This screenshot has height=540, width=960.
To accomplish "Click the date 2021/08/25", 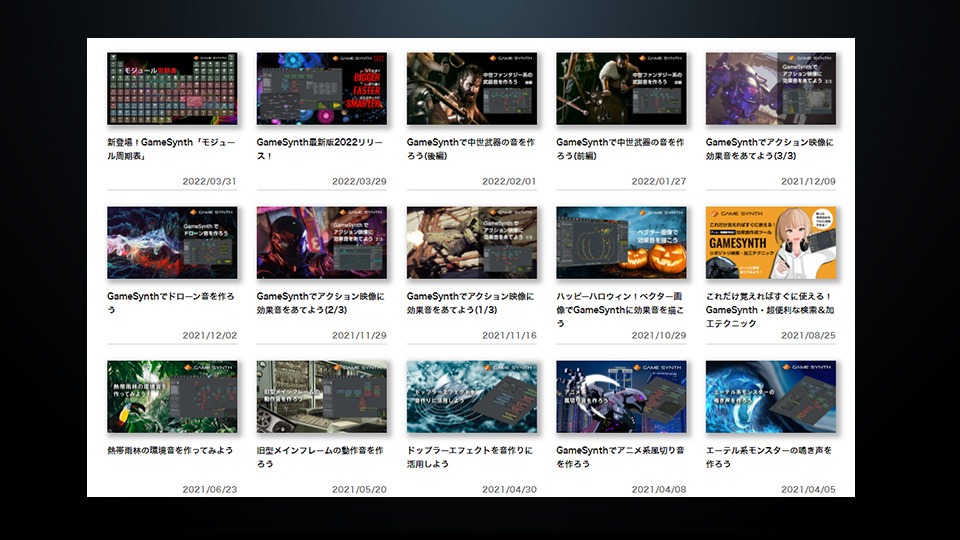I will (808, 336).
